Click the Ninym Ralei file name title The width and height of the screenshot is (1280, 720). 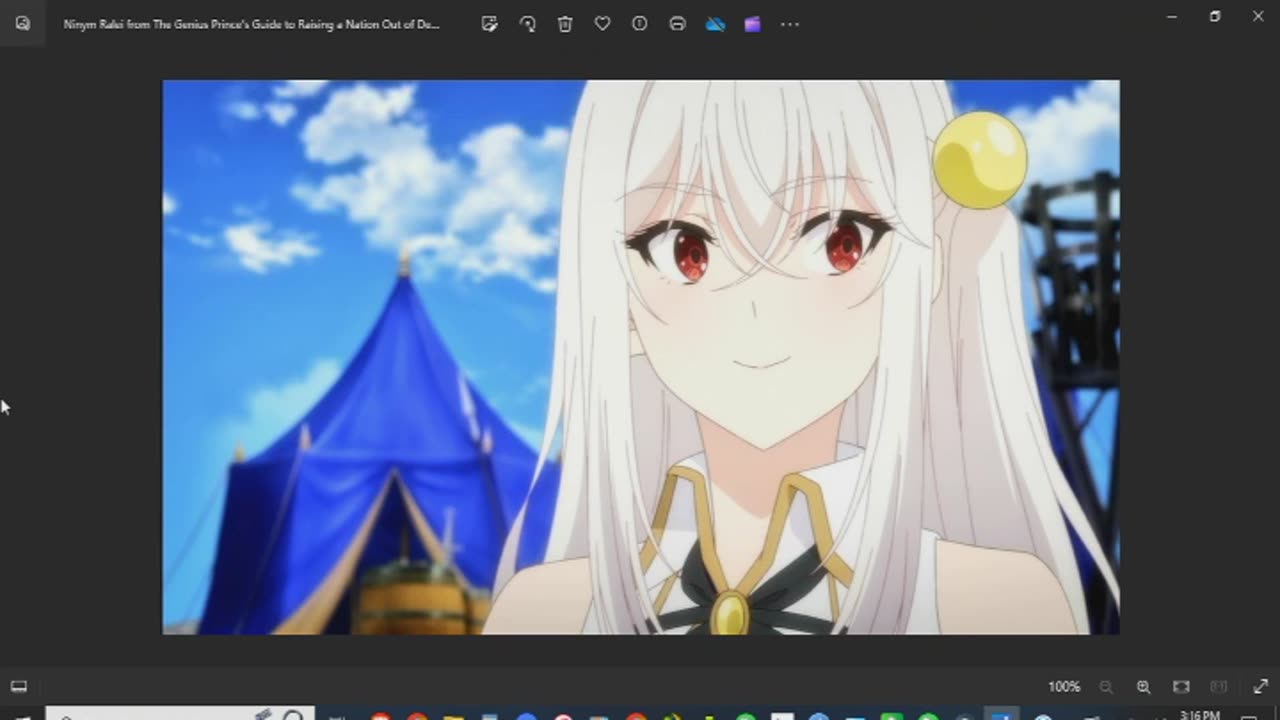point(251,24)
